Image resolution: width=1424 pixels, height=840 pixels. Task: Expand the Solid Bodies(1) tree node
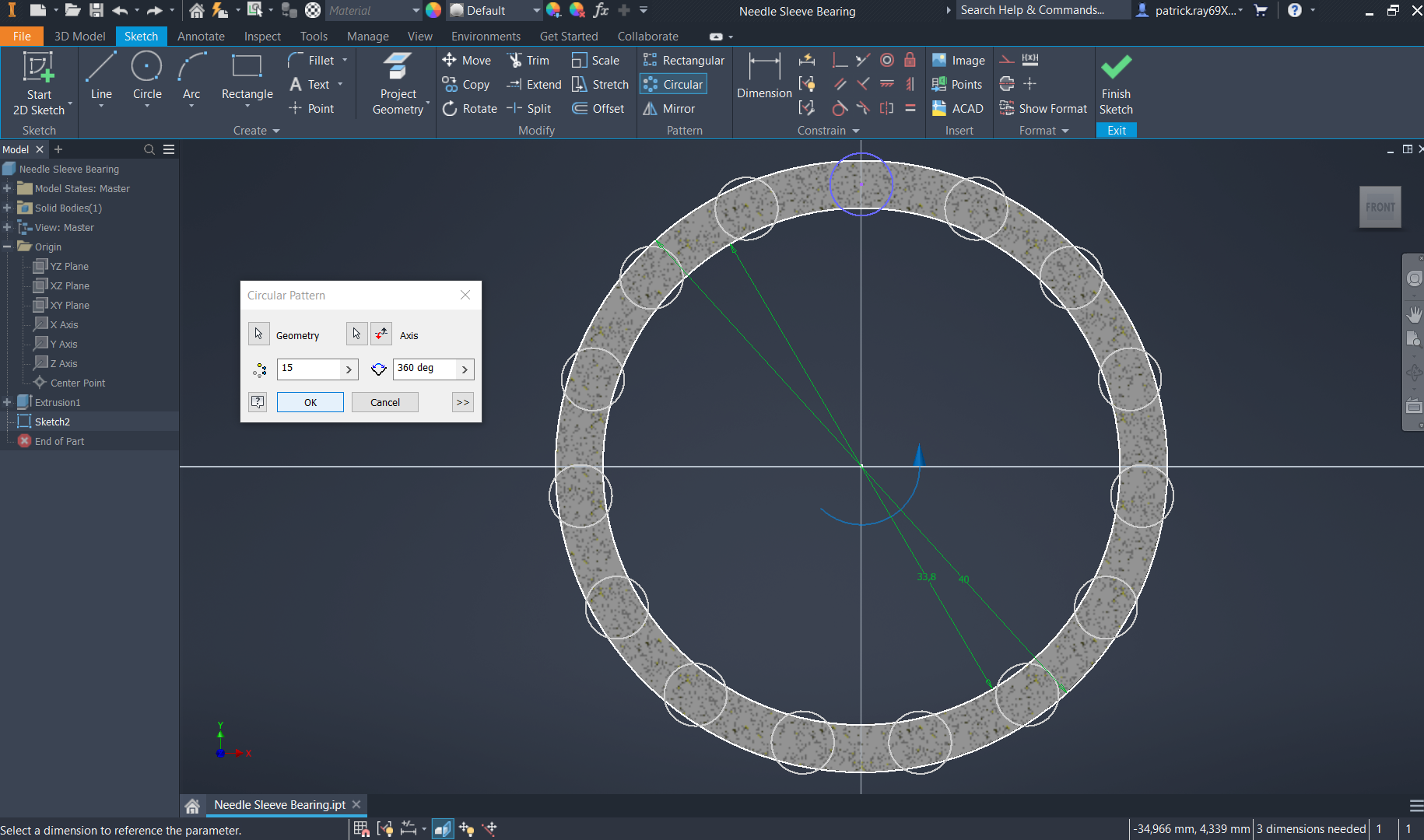pos(7,208)
